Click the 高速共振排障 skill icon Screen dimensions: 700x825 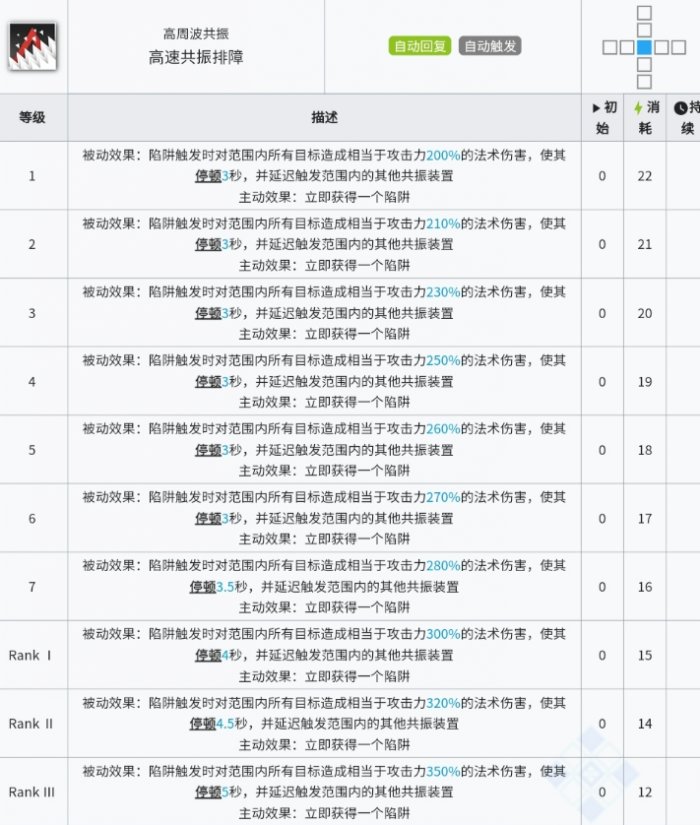click(32, 46)
